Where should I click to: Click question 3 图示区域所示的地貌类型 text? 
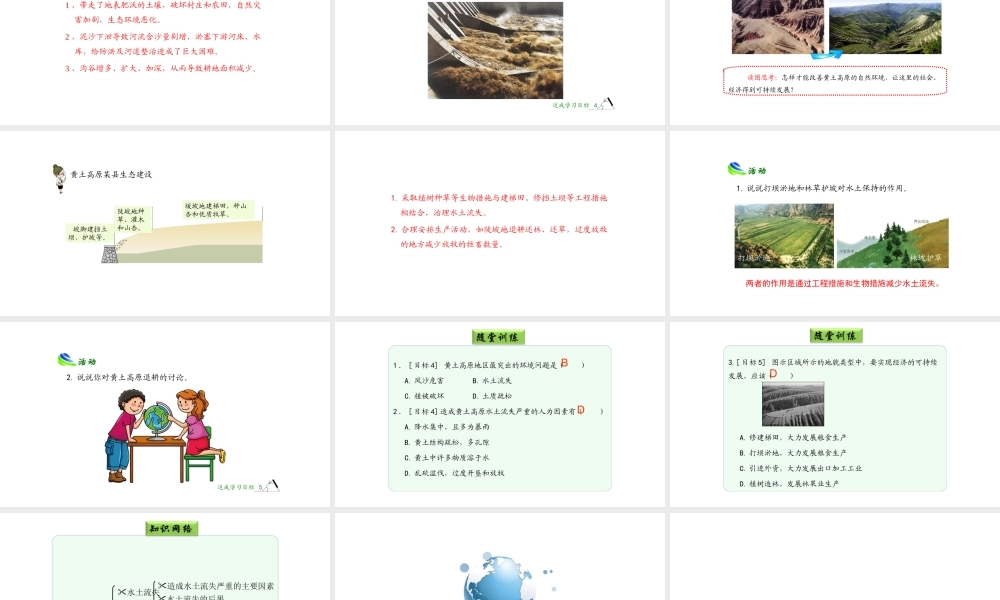coord(833,369)
